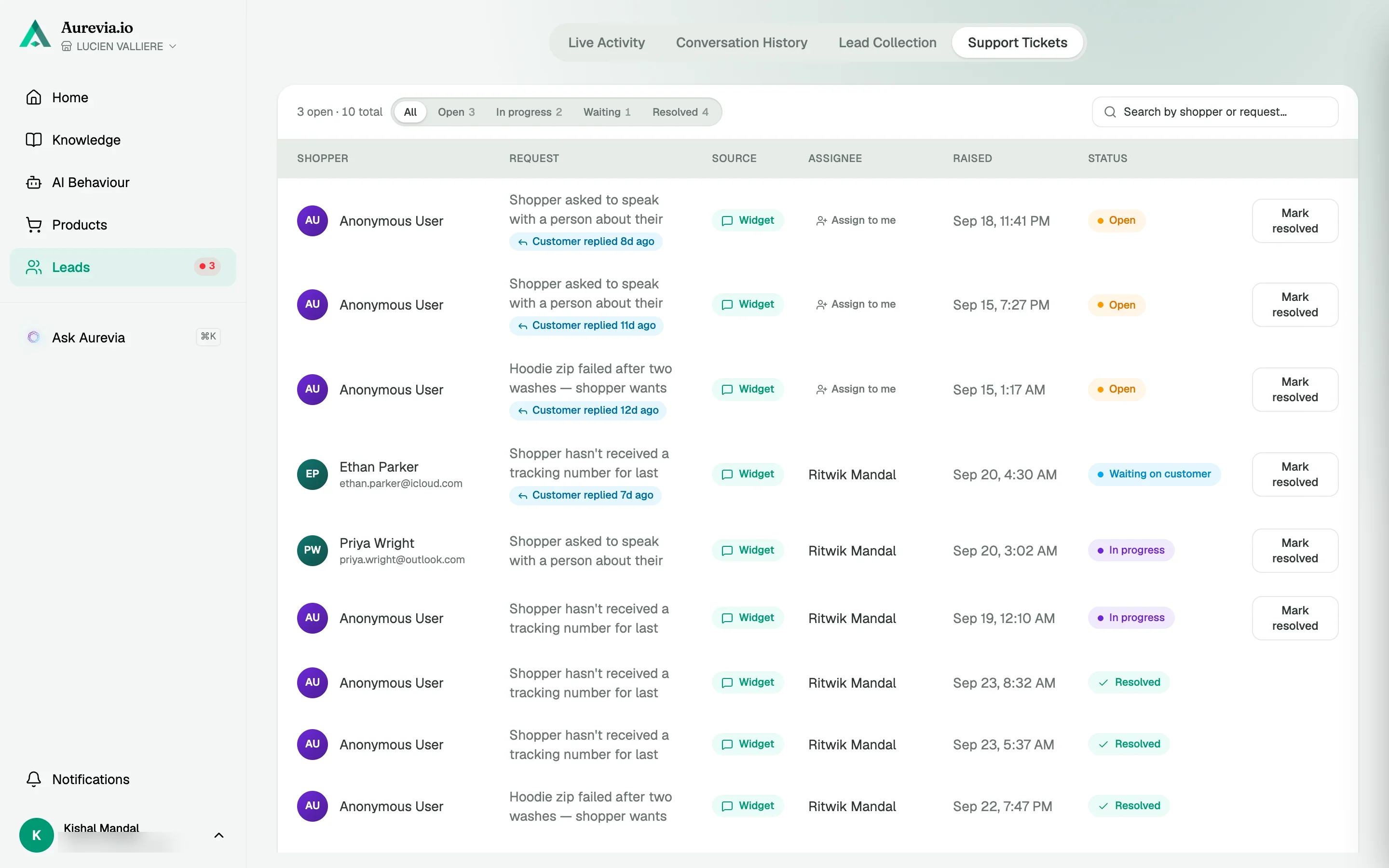The image size is (1389, 868).
Task: Mark resolved Ethan Parker's ticket
Action: point(1295,475)
